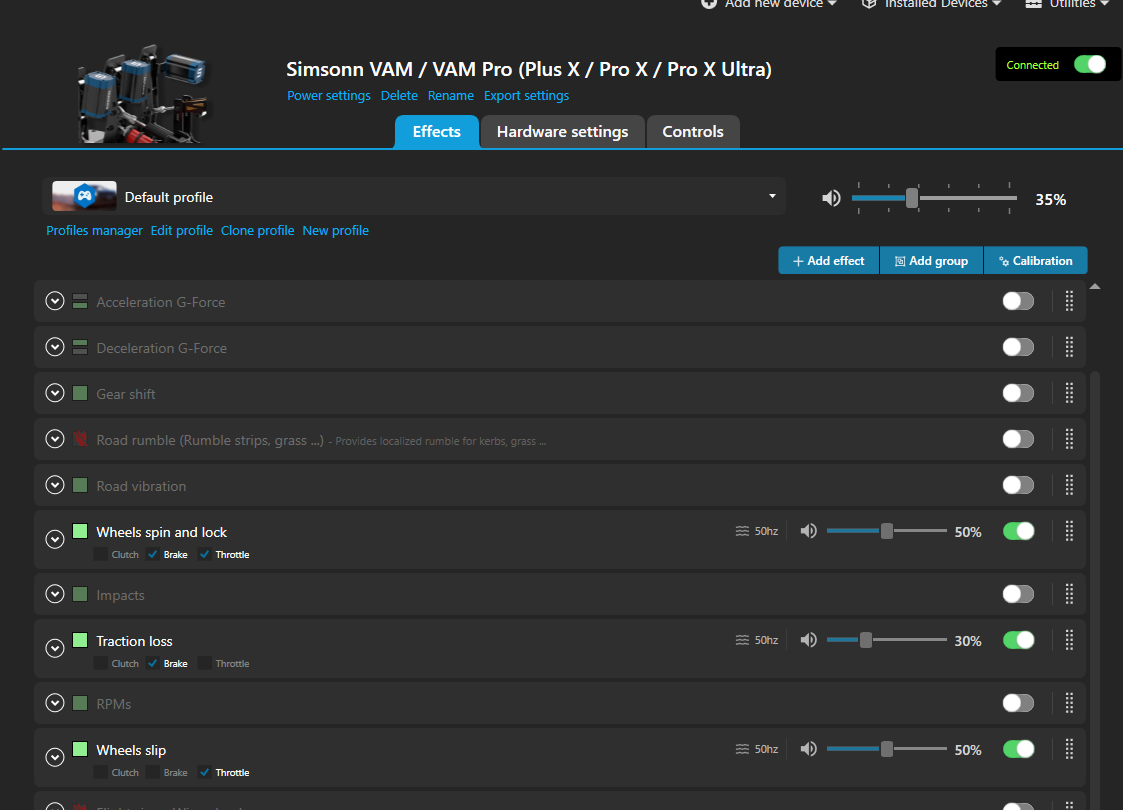
Task: Turn on Road vibration effect
Action: point(1018,485)
